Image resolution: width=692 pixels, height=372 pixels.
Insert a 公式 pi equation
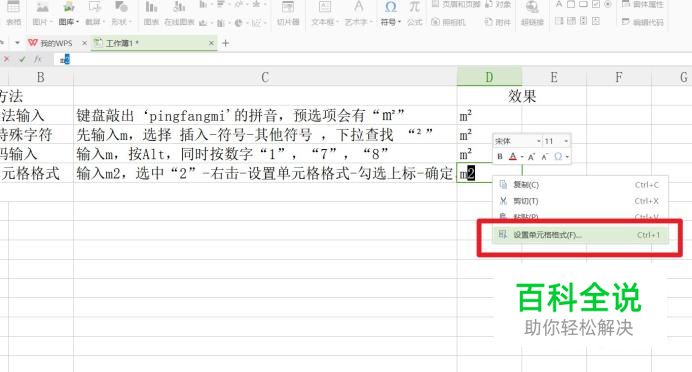414,13
